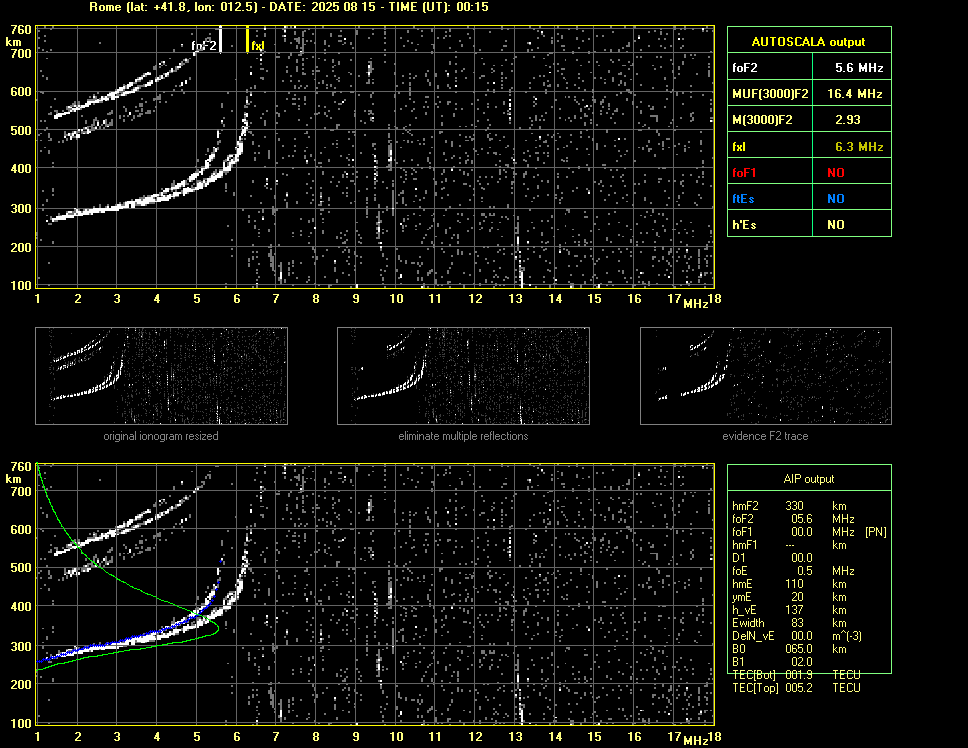The image size is (968, 748).
Task: Click the MHz axis label under the top ionogram
Action: (696, 304)
